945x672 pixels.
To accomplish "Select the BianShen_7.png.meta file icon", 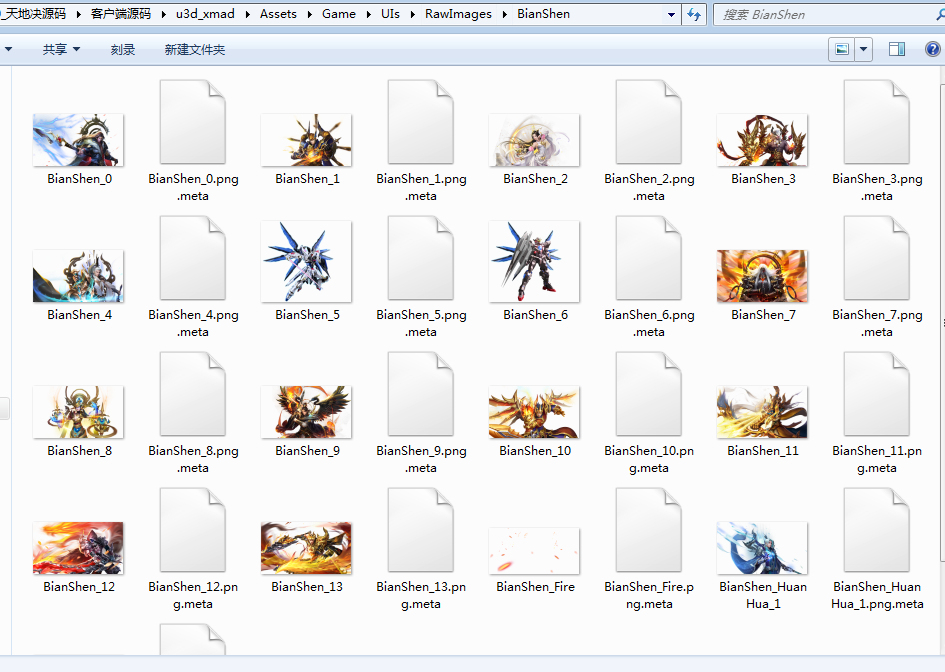I will 877,258.
